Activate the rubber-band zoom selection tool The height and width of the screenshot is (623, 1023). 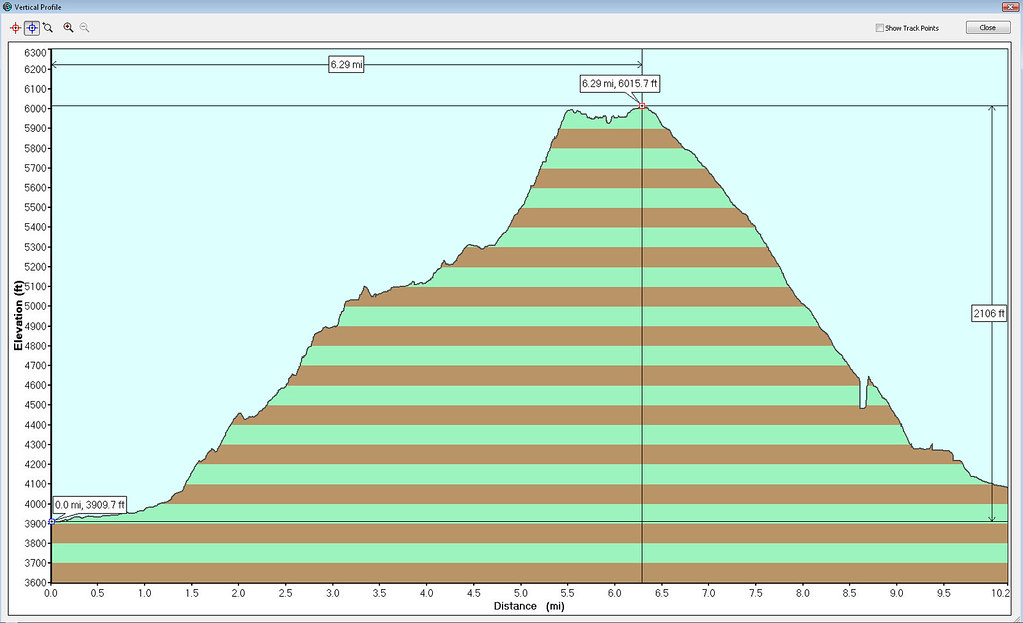(47, 27)
